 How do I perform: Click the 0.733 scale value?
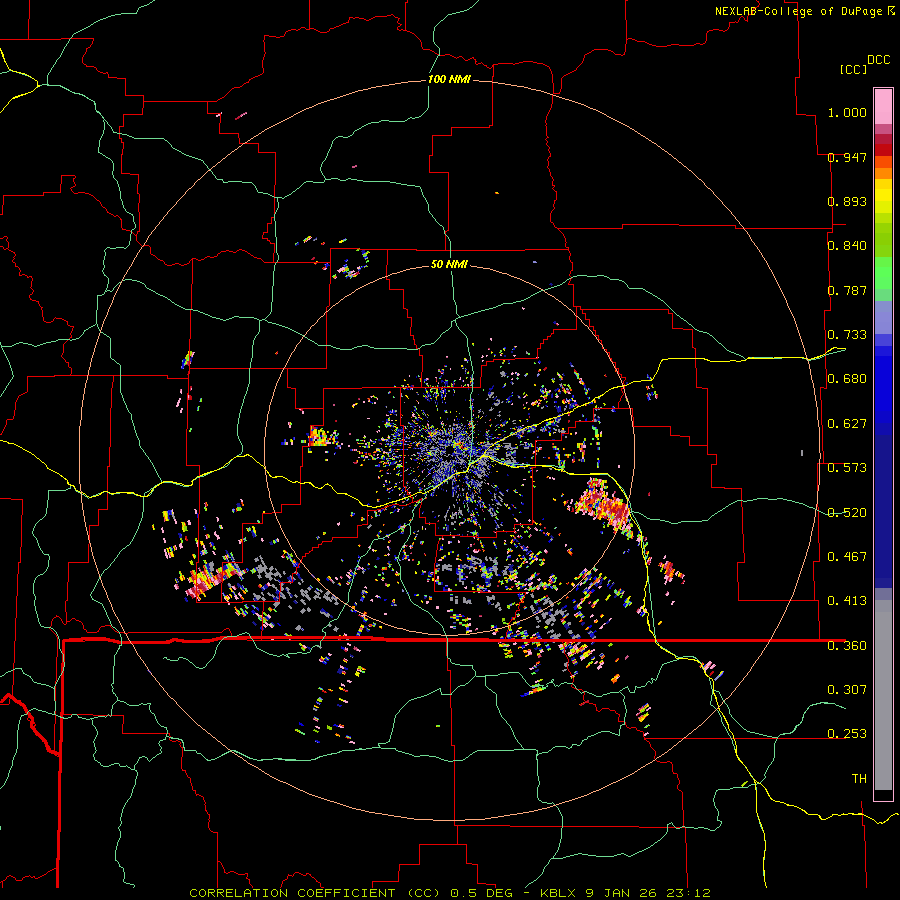[847, 335]
